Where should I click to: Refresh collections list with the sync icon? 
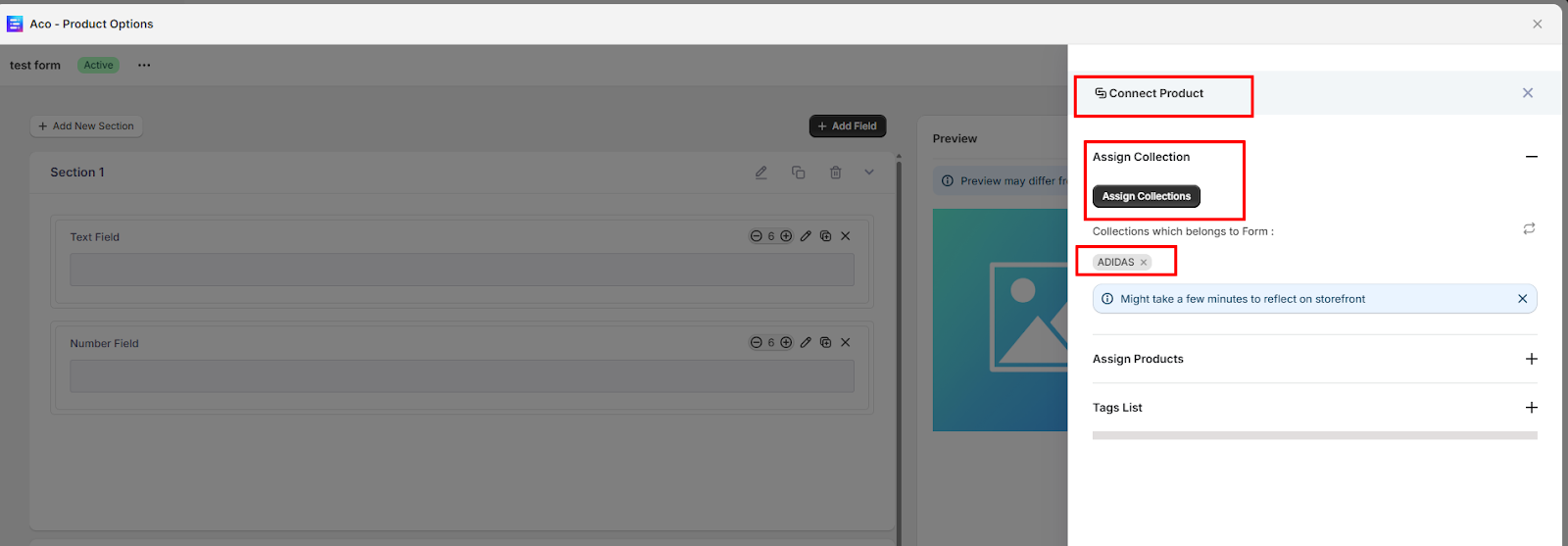click(x=1529, y=228)
